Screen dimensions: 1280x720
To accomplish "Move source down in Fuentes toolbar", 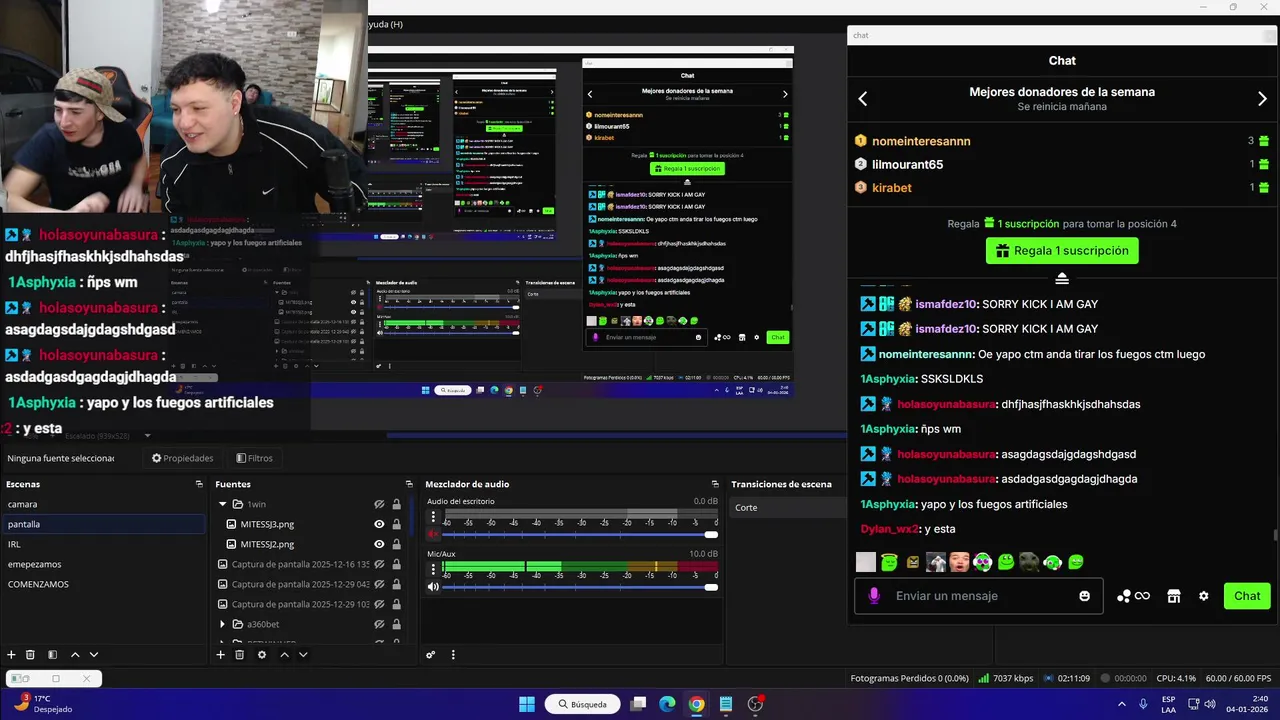I will pyautogui.click(x=303, y=655).
